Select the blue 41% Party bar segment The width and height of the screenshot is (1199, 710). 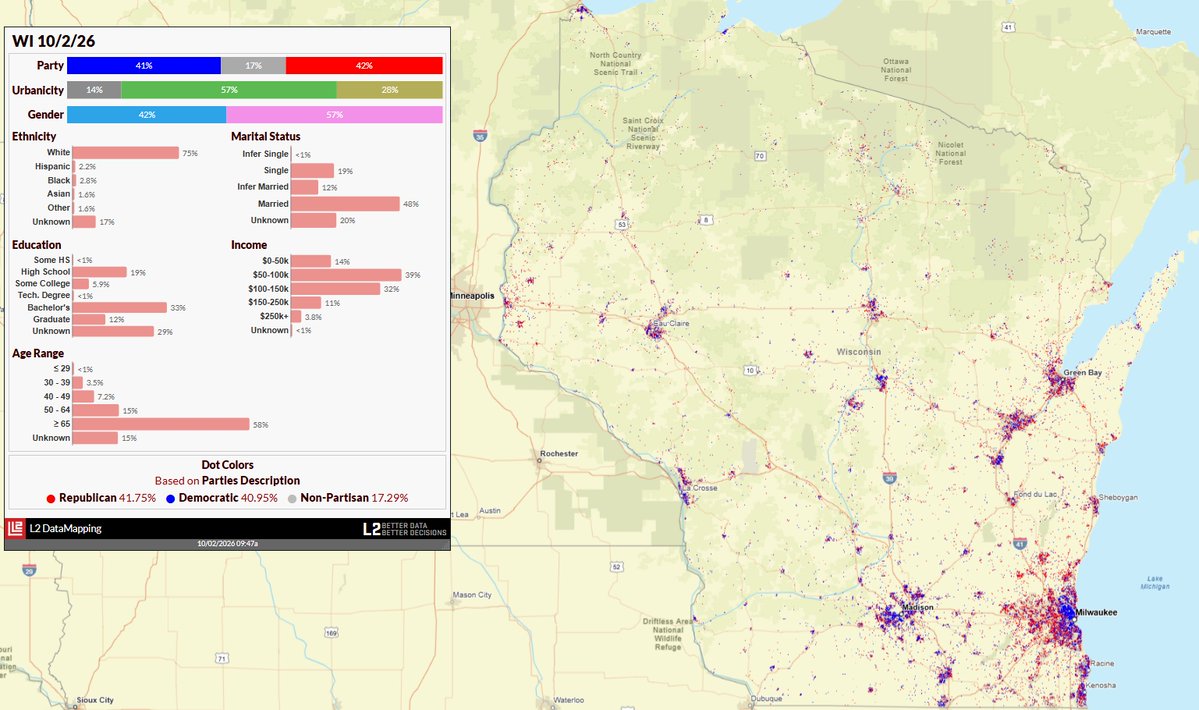144,66
